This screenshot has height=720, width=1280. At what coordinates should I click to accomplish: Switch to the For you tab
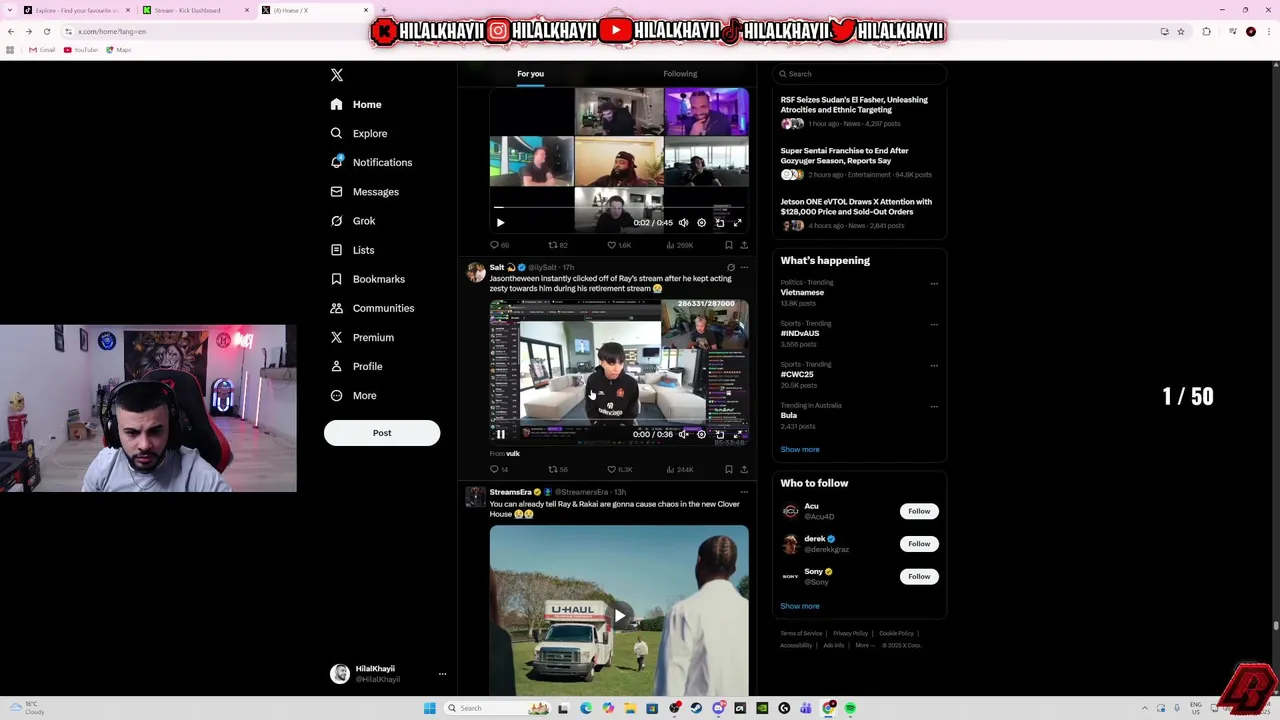pos(530,74)
